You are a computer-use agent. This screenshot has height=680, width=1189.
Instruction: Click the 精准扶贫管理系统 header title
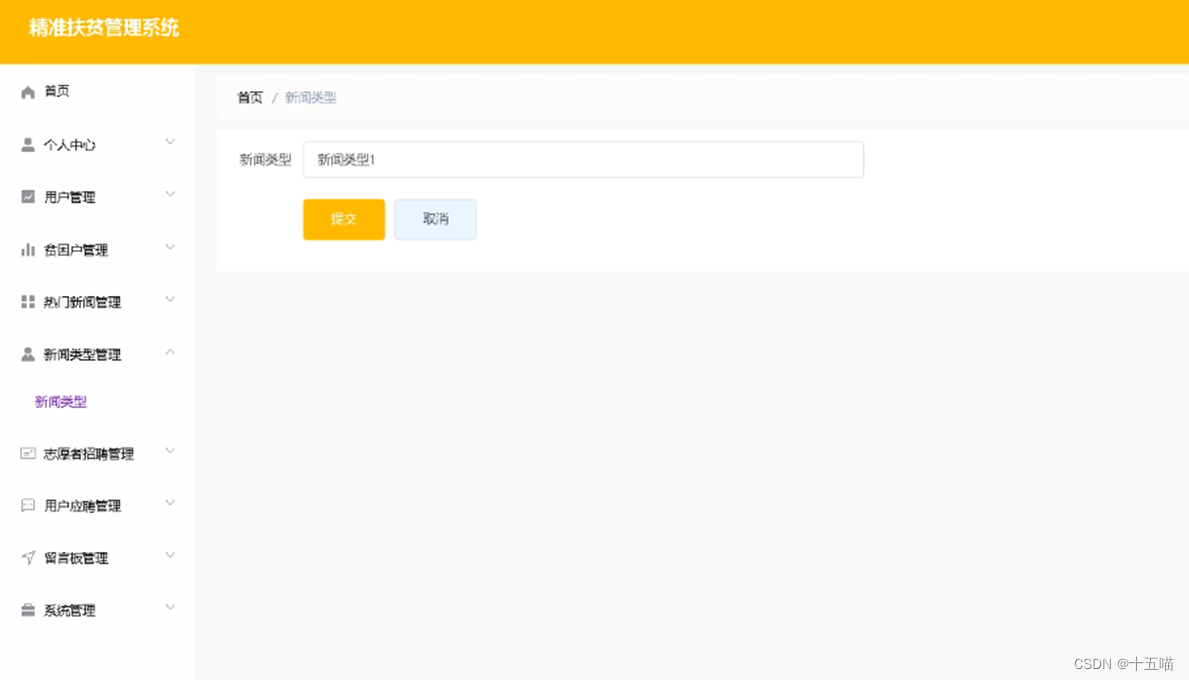point(104,28)
